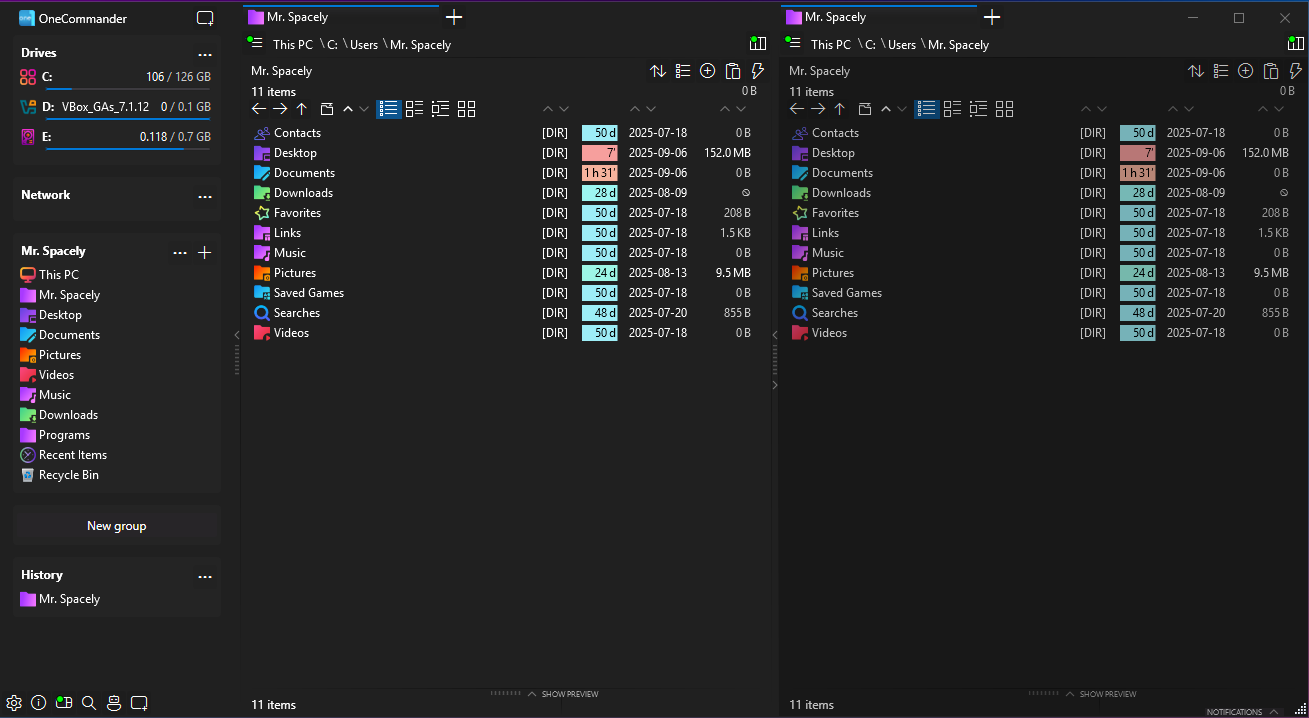Open the Drives section ellipsis menu
Image resolution: width=1309 pixels, height=718 pixels.
coord(205,54)
